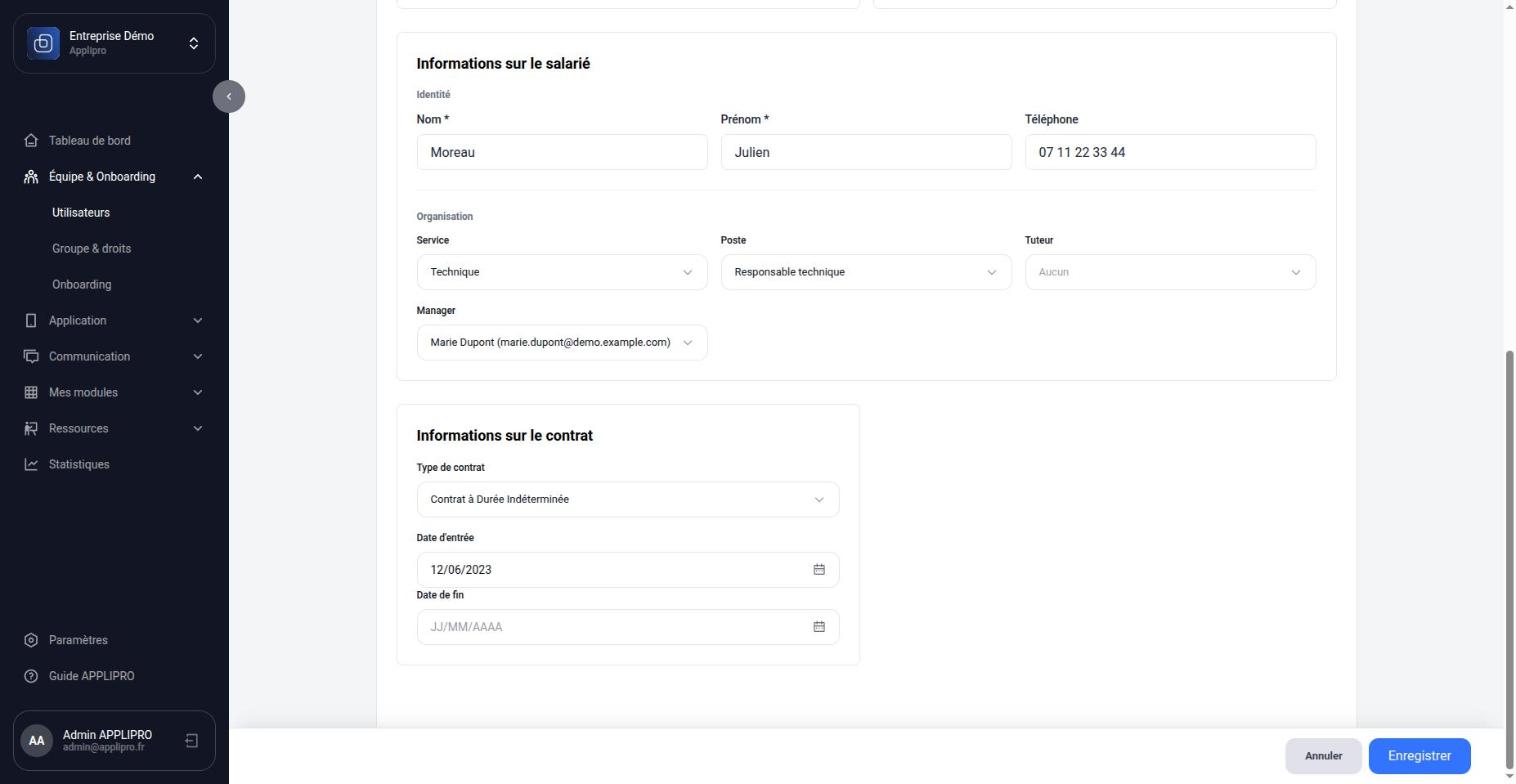Open the Tuteur dropdown showing Aucun

tap(1170, 272)
